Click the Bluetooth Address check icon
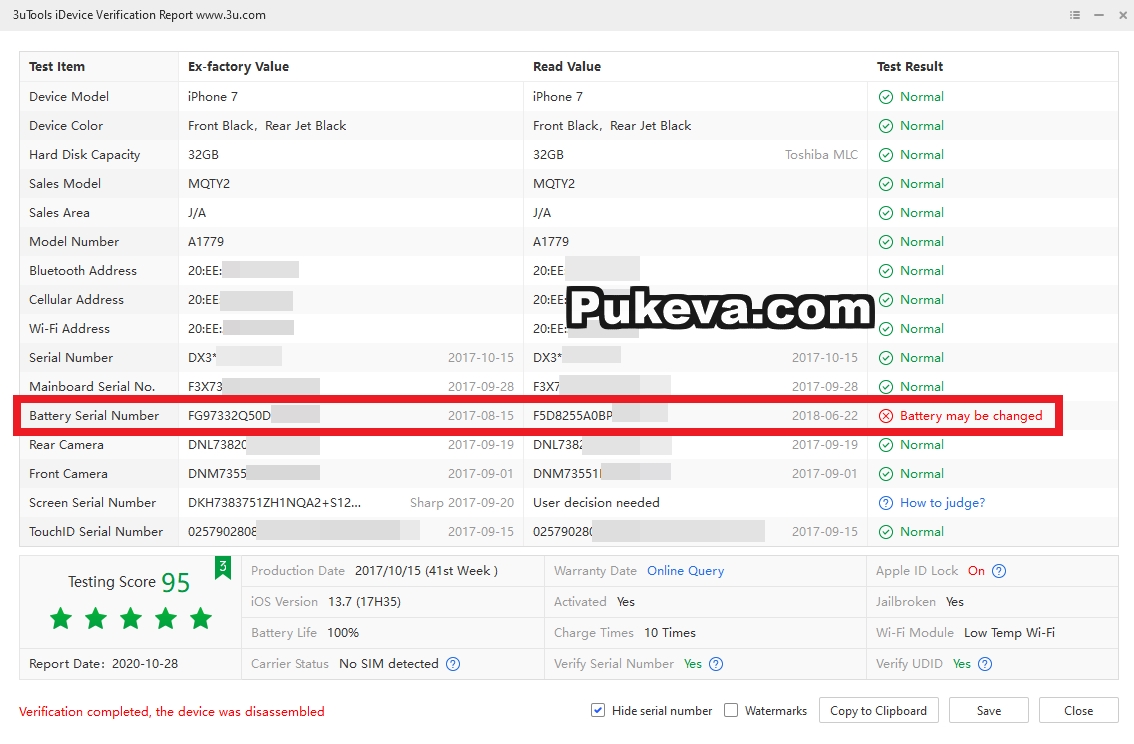Image resolution: width=1134 pixels, height=744 pixels. [x=885, y=271]
